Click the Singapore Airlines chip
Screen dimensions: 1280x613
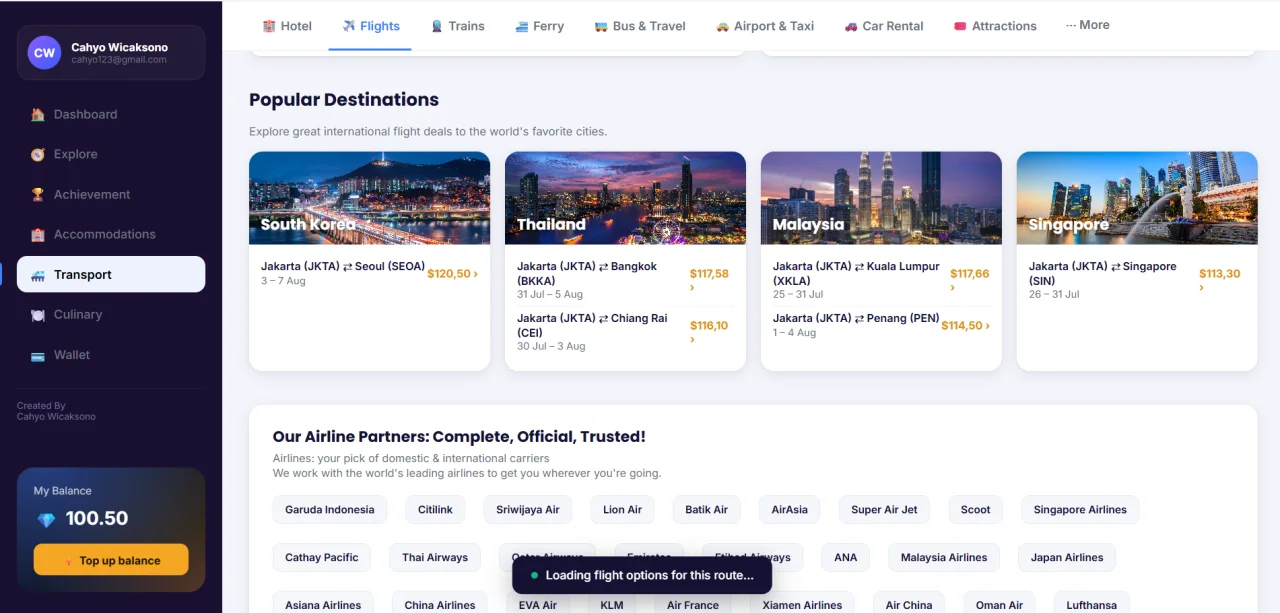[1080, 510]
